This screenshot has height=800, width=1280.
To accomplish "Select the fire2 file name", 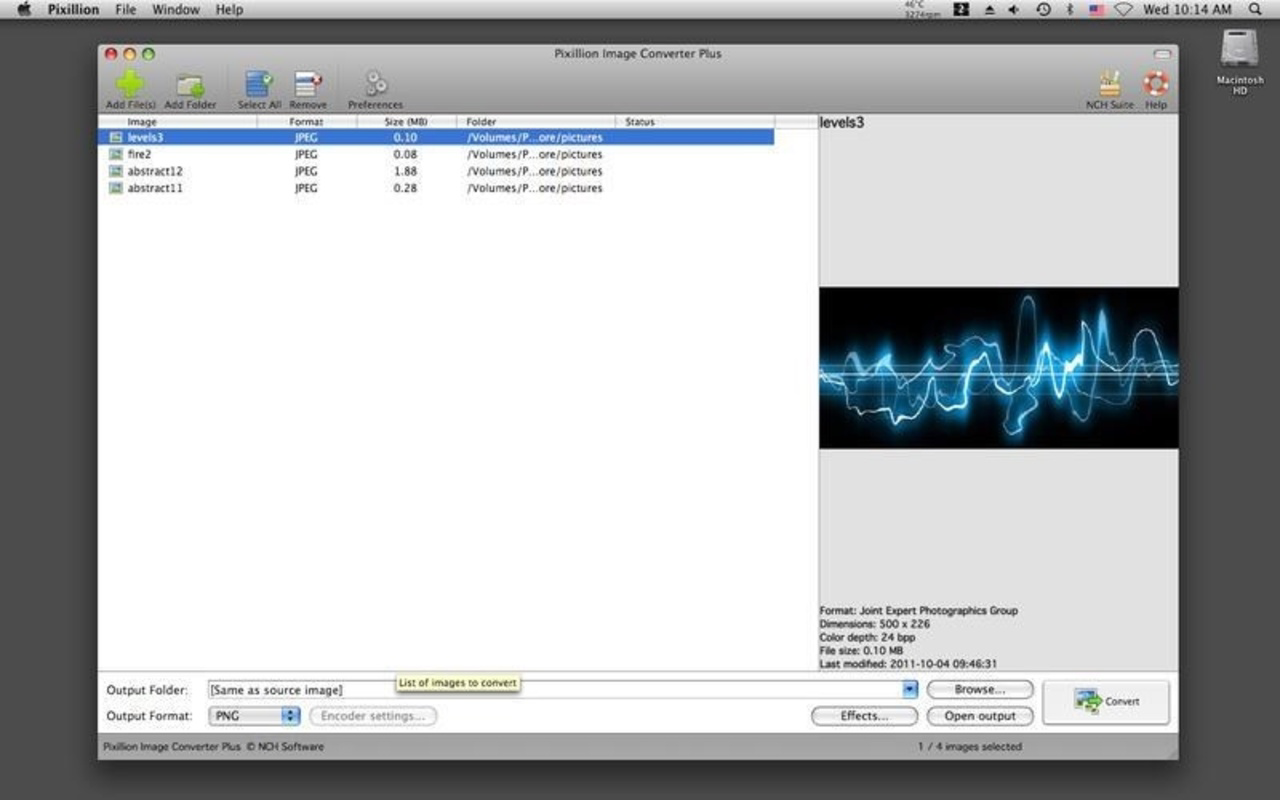I will 139,154.
